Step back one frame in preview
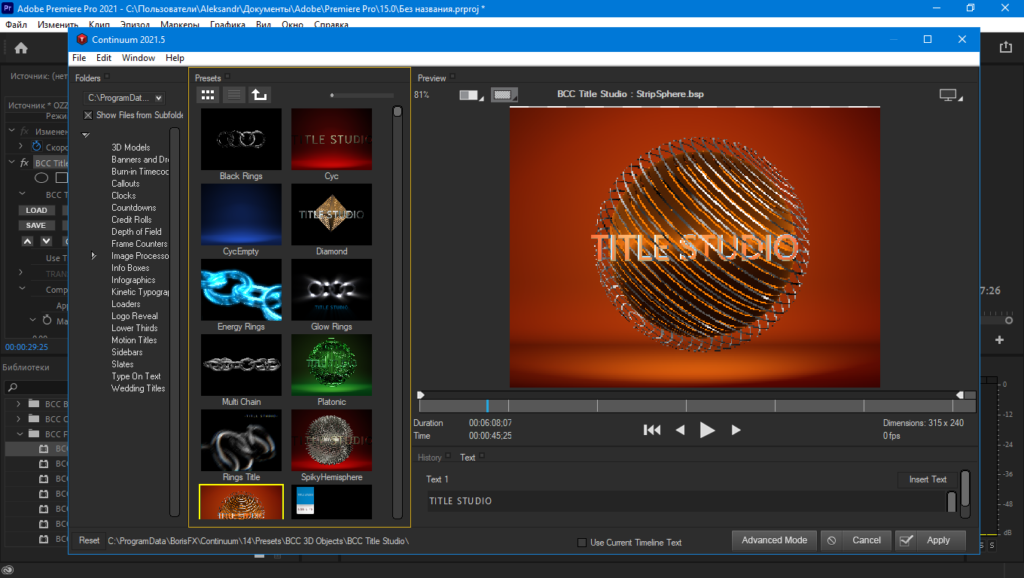This screenshot has height=578, width=1024. [680, 430]
